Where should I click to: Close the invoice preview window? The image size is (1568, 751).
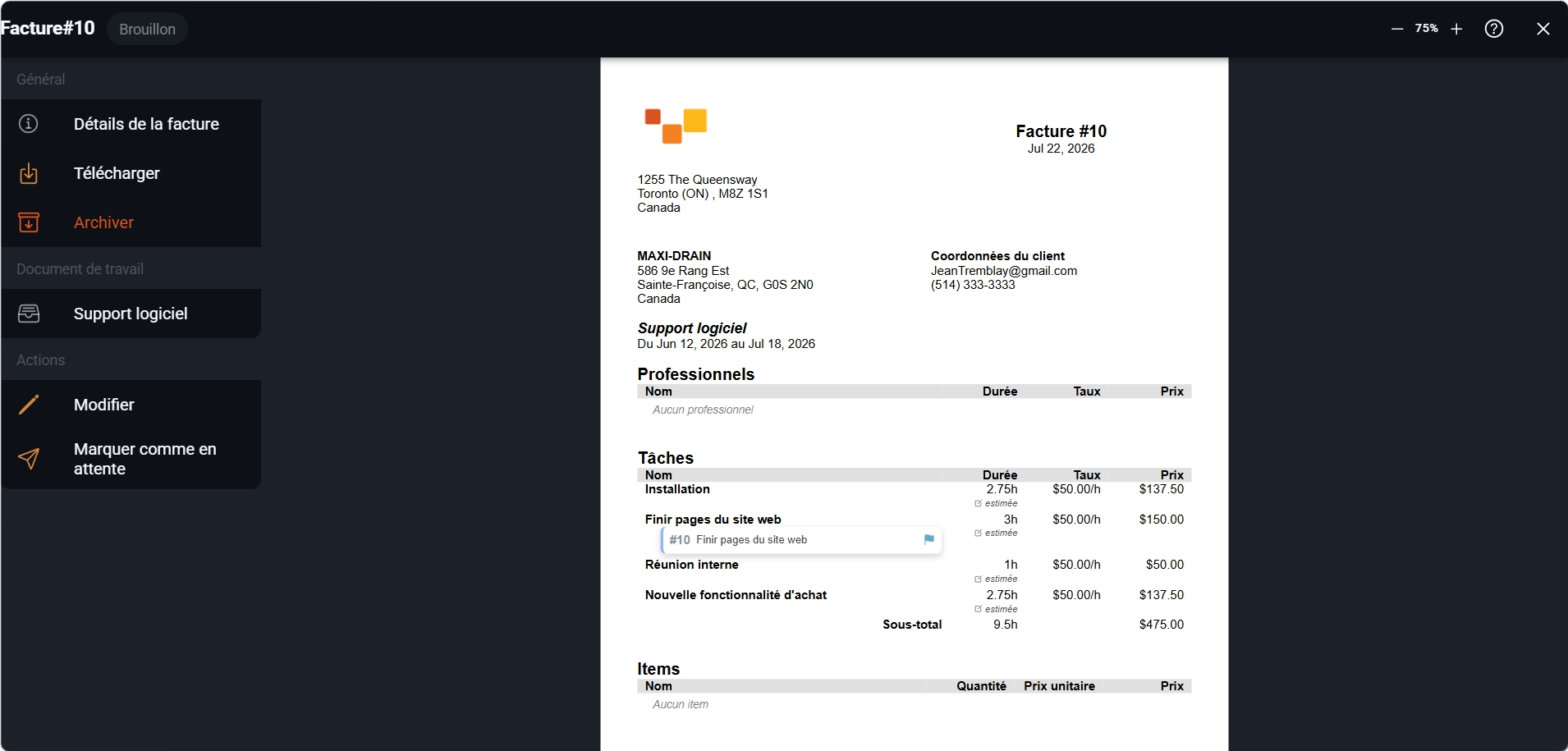[1543, 29]
